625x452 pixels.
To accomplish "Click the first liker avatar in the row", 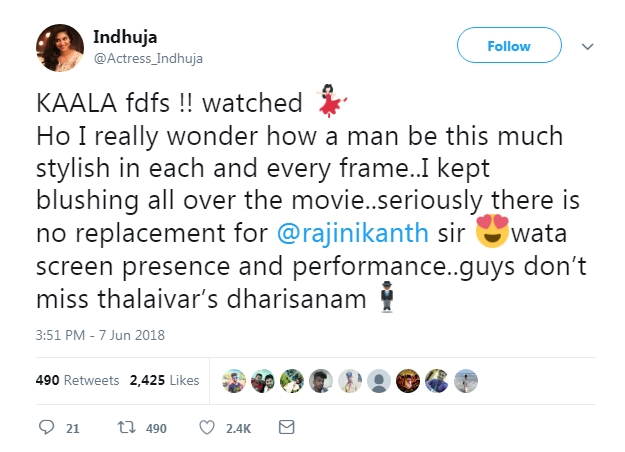I will (x=233, y=381).
